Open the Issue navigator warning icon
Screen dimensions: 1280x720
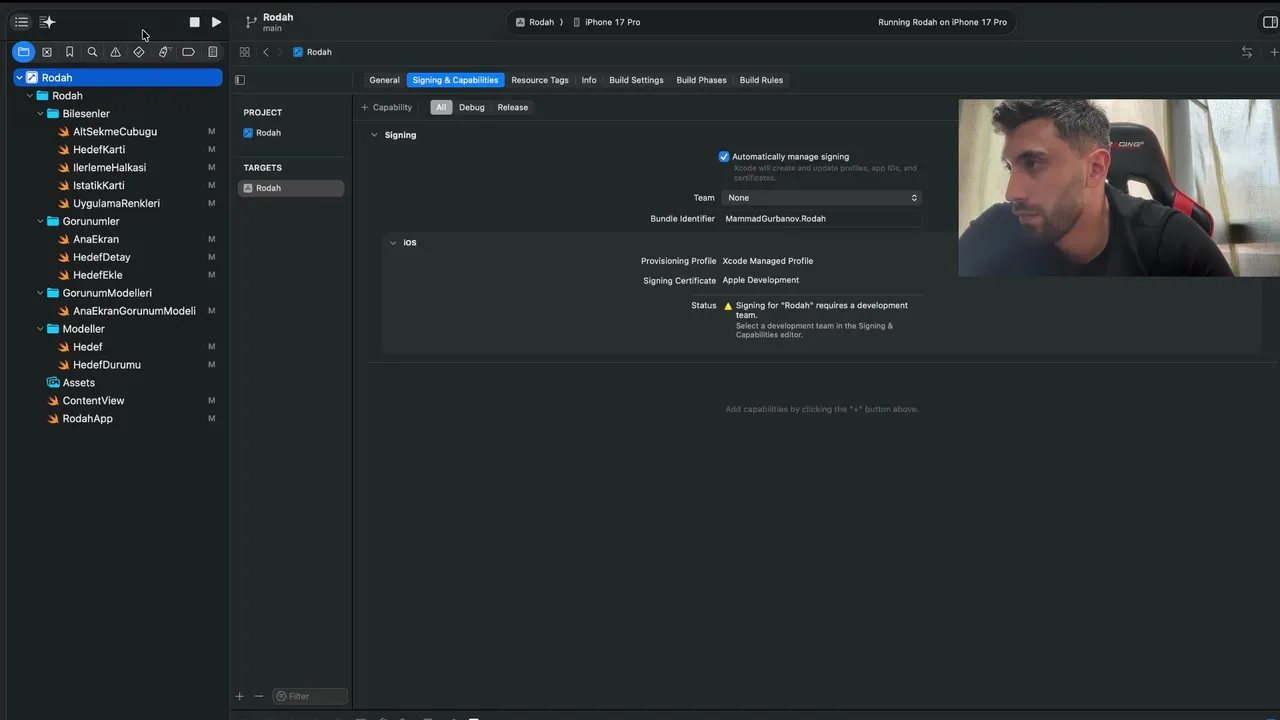click(x=116, y=52)
